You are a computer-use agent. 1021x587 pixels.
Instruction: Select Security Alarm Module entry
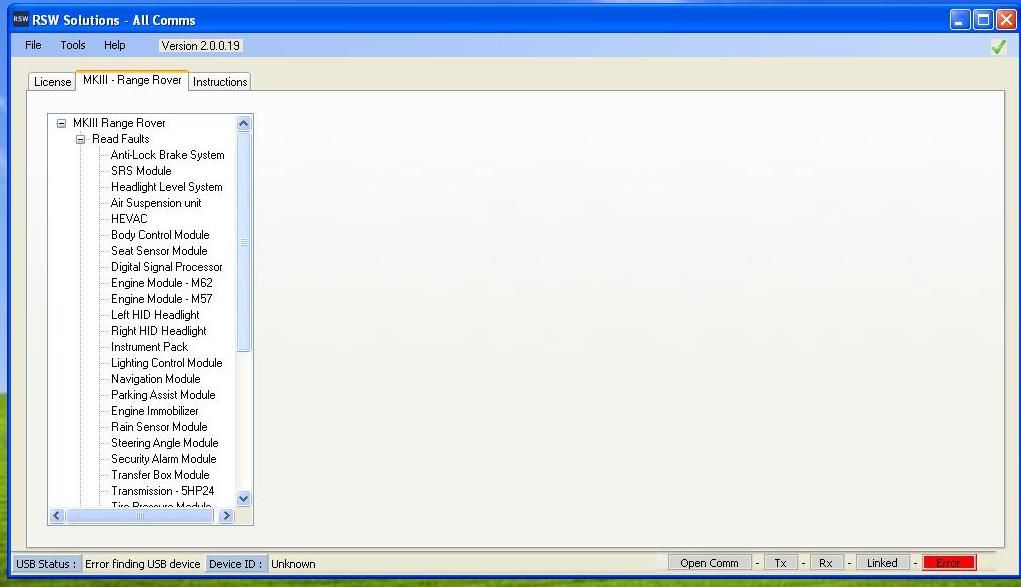(x=163, y=459)
